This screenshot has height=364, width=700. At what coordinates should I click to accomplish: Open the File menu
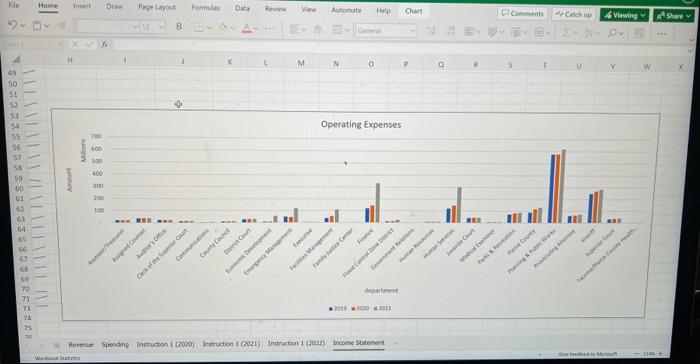14,5
